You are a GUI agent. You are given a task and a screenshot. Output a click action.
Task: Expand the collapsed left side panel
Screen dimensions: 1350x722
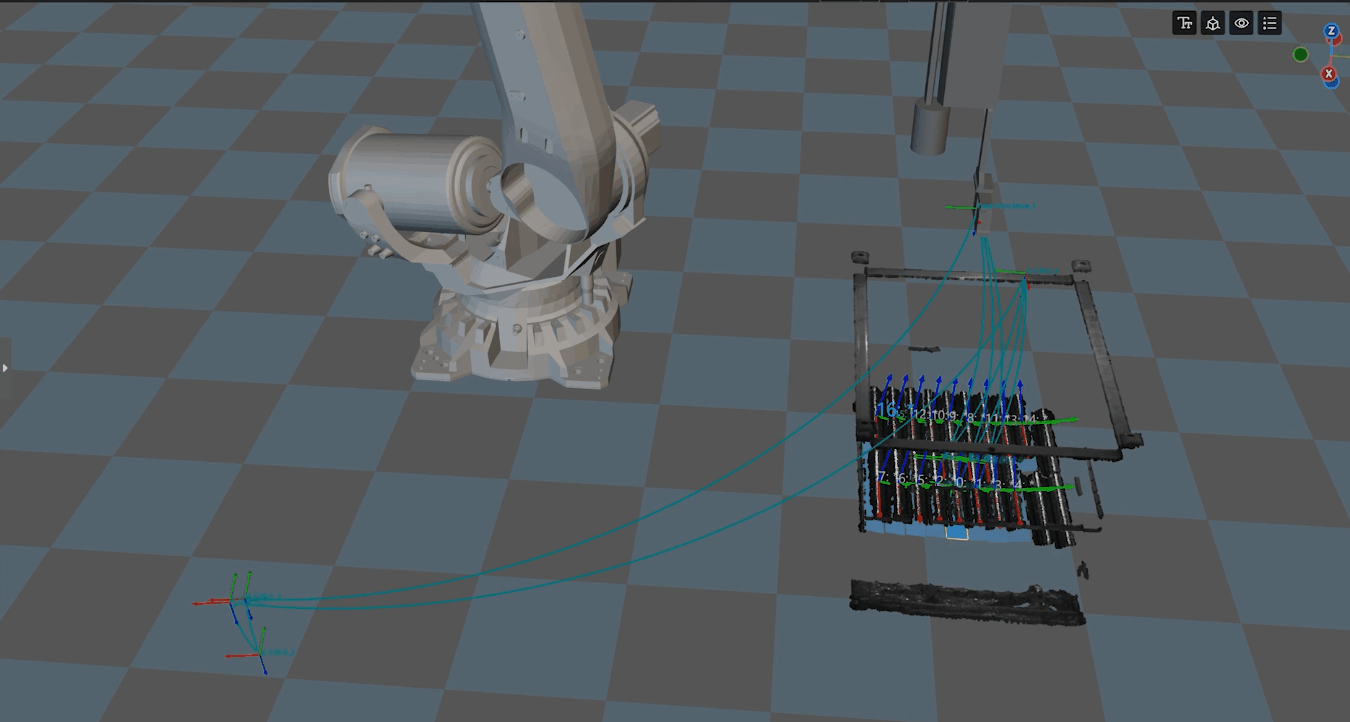pos(5,368)
